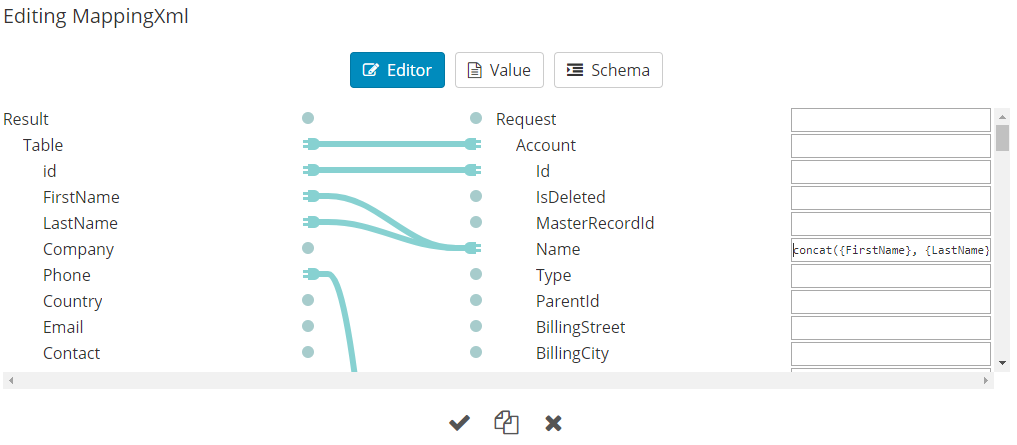The height and width of the screenshot is (445, 1017).
Task: Click the checkmark confirm icon
Action: (x=459, y=423)
